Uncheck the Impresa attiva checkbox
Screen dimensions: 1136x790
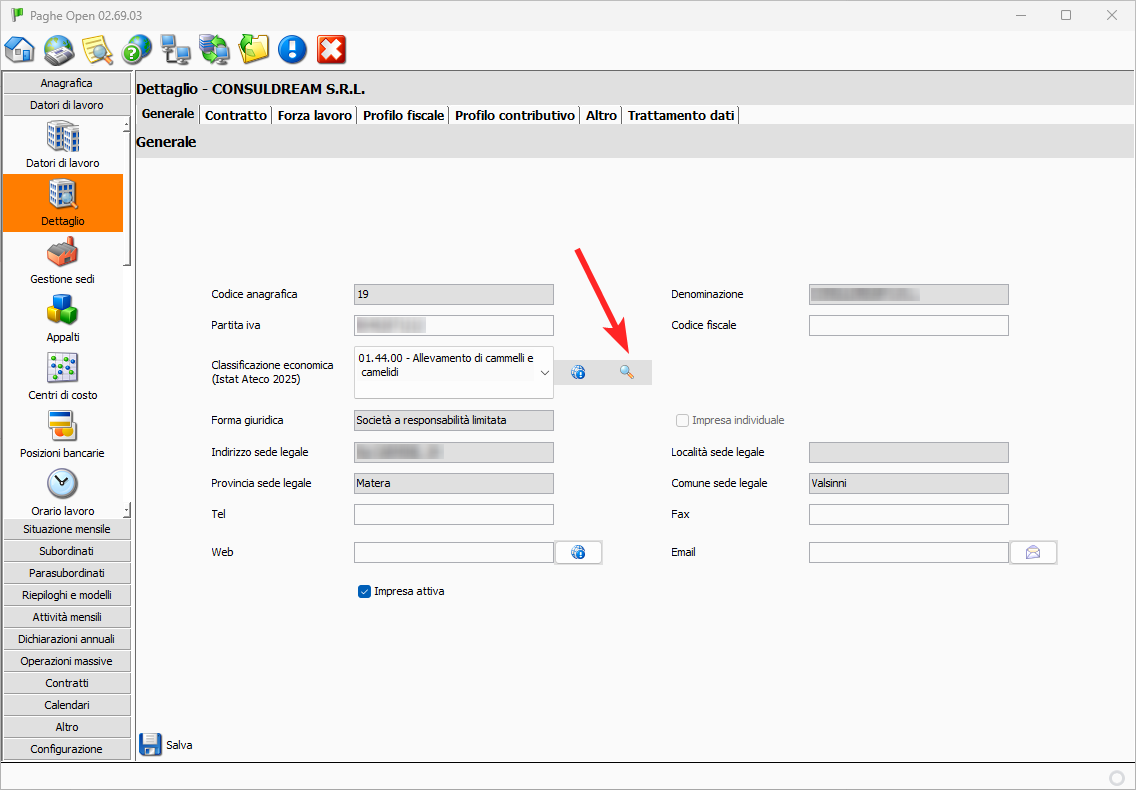pyautogui.click(x=365, y=592)
